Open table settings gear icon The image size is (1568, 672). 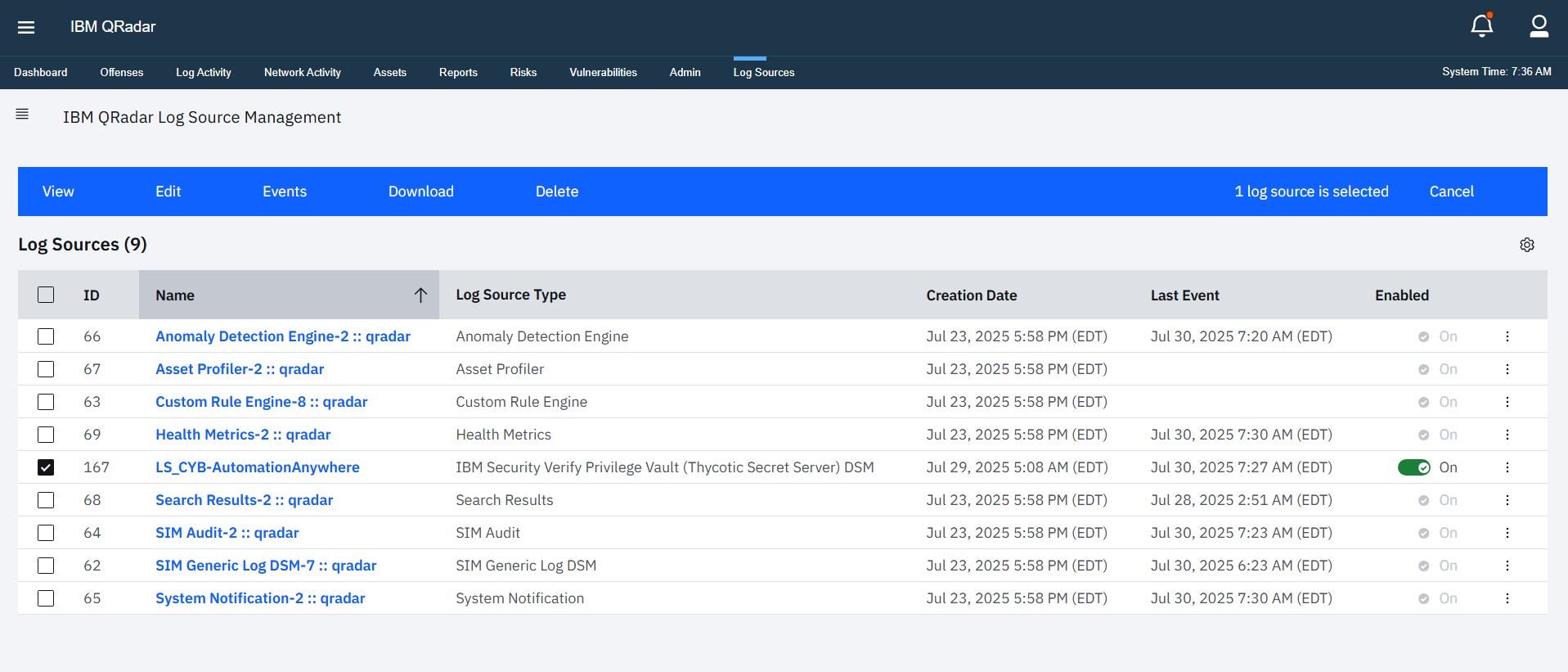pyautogui.click(x=1526, y=245)
